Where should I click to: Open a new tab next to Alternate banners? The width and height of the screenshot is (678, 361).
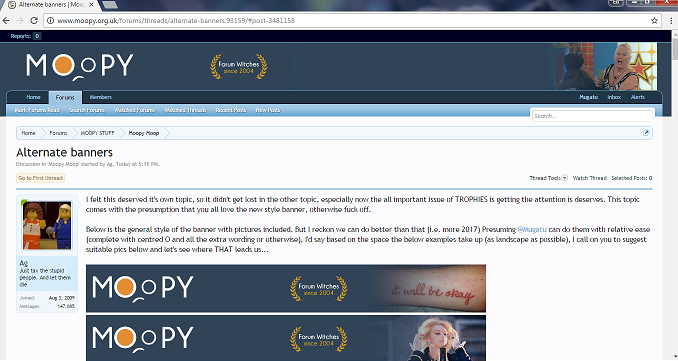pos(109,5)
